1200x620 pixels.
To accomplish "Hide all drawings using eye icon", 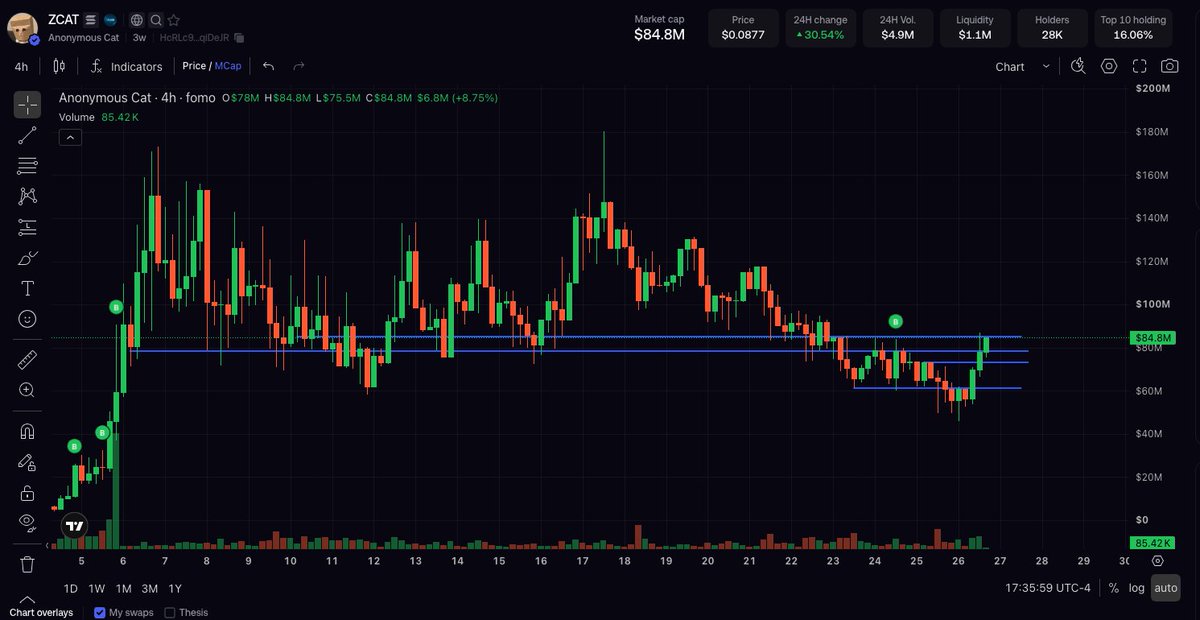I will pyautogui.click(x=28, y=522).
